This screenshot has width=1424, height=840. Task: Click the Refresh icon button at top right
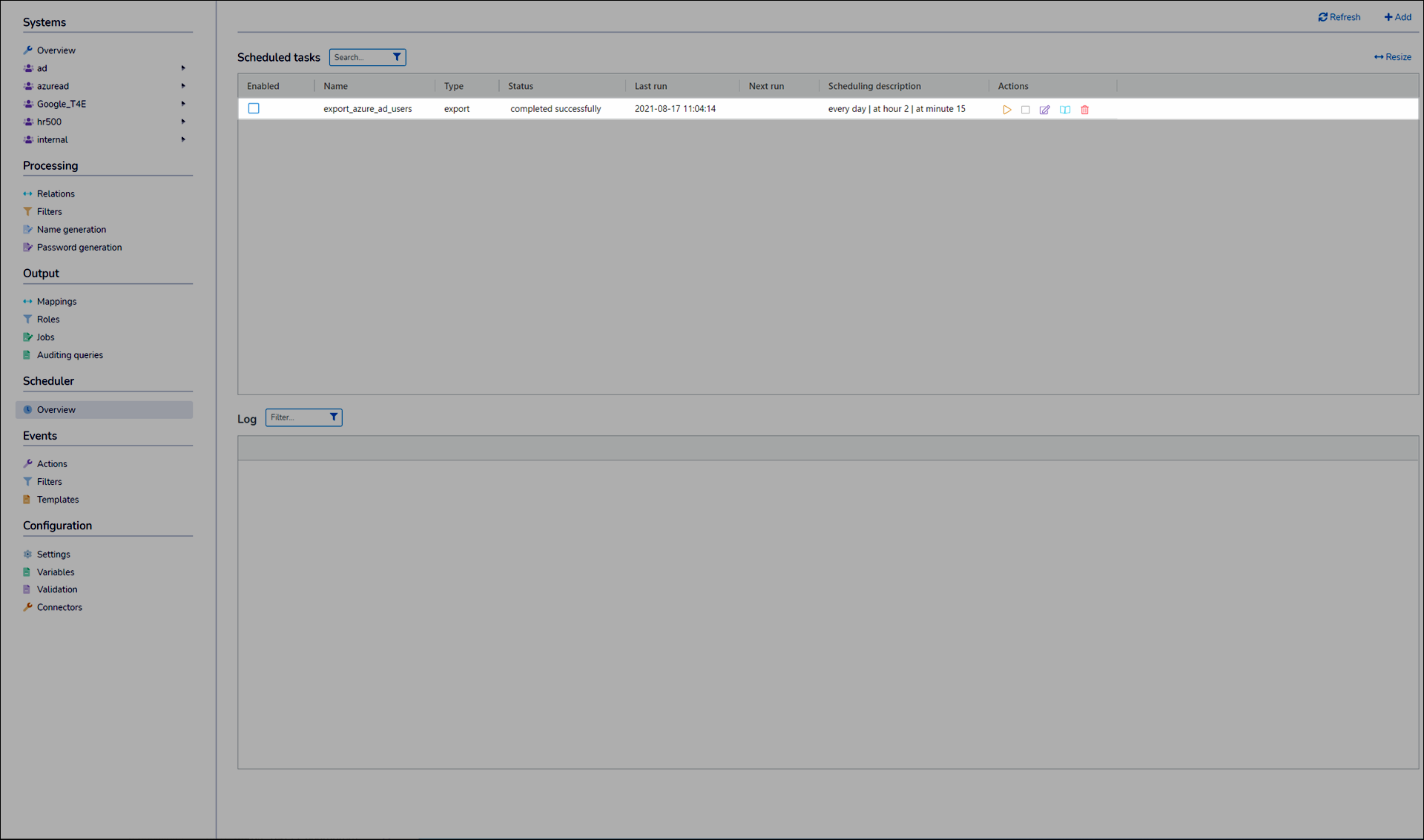coord(1322,17)
